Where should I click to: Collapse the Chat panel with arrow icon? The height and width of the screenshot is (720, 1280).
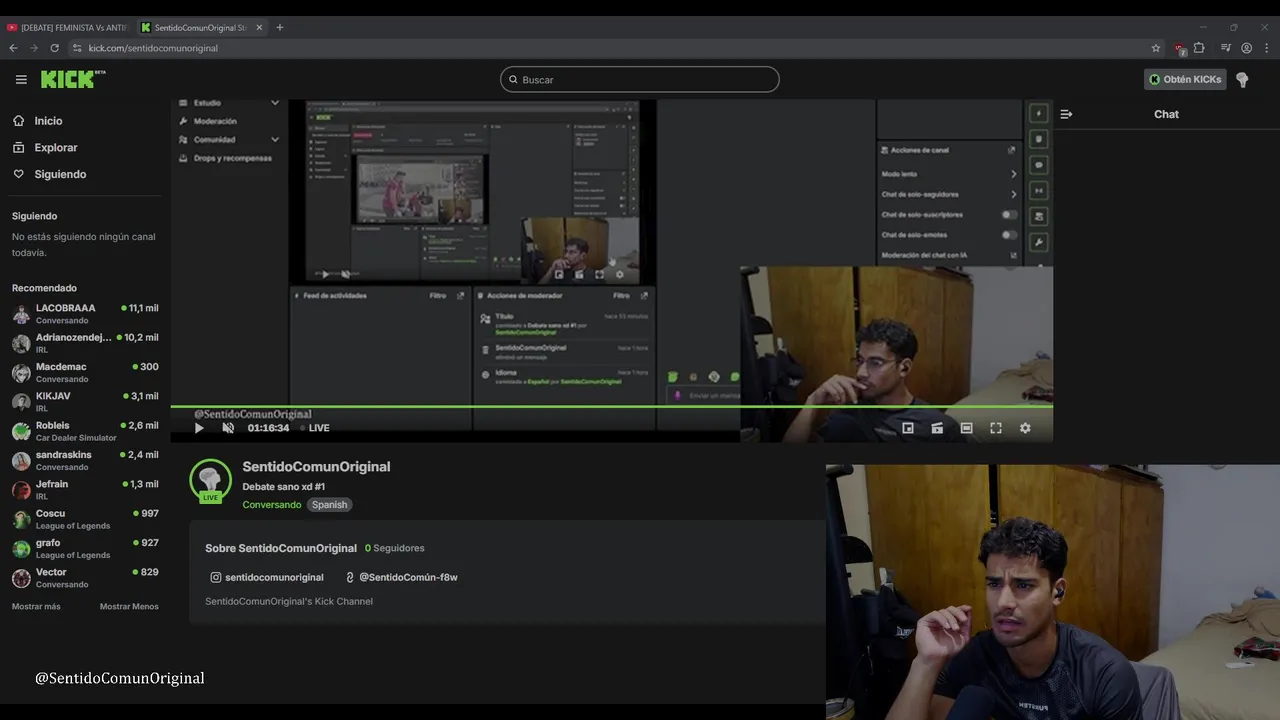(x=1066, y=114)
